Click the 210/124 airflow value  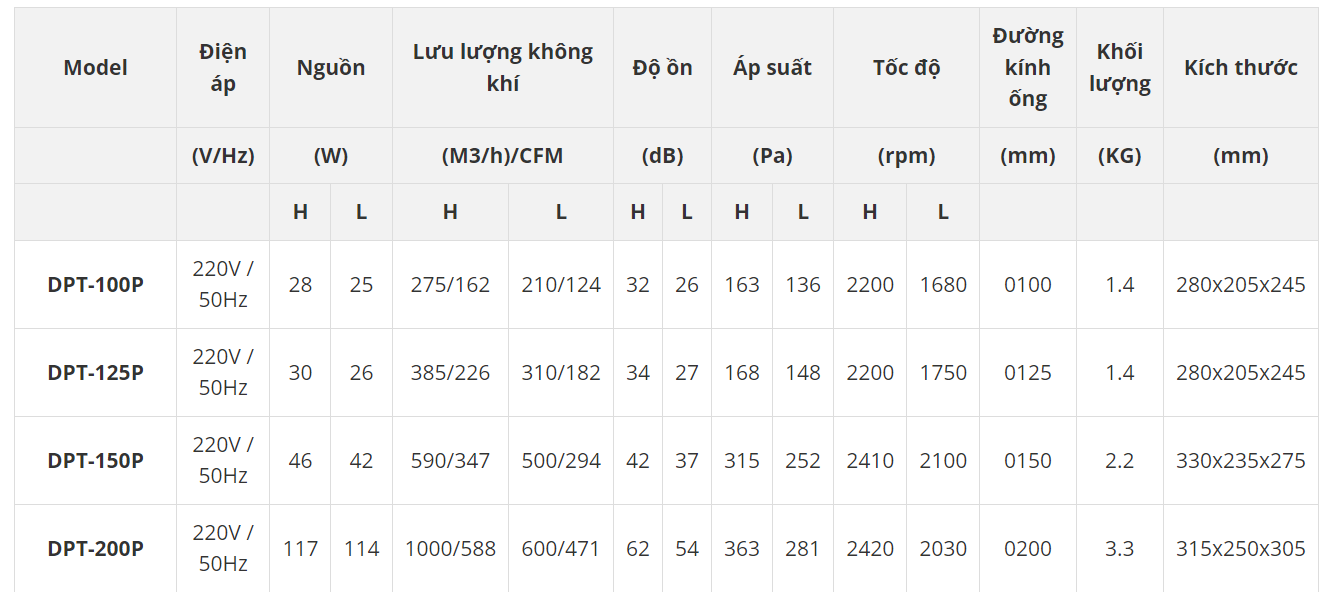[x=561, y=285]
